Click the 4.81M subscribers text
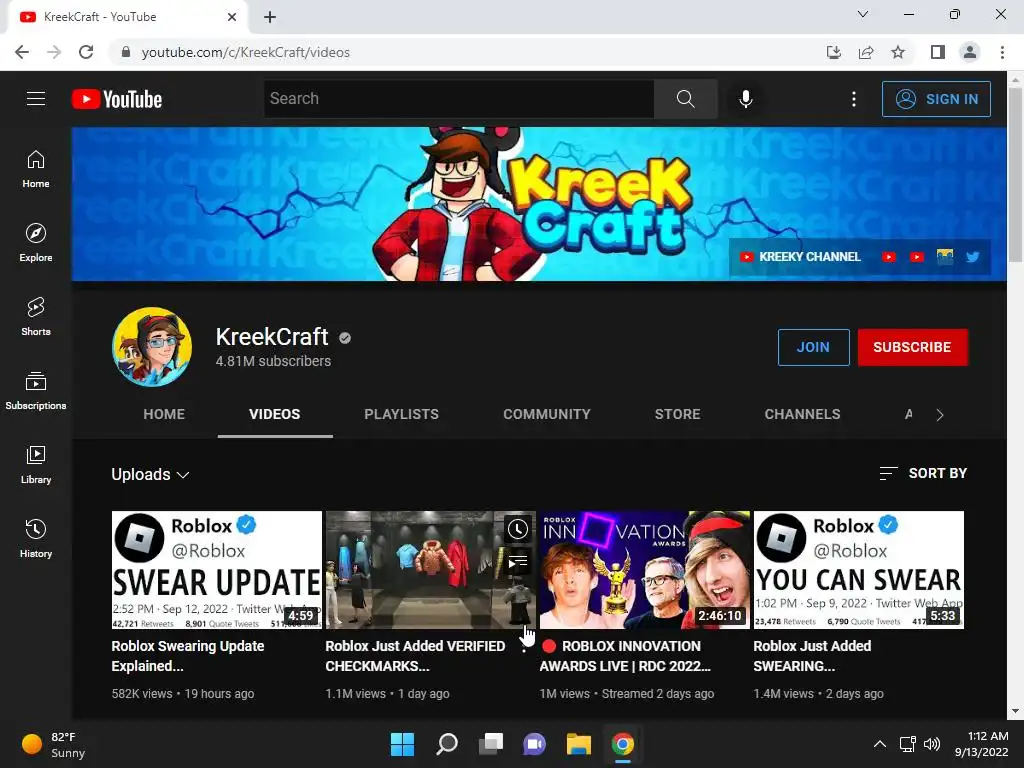The height and width of the screenshot is (768, 1024). 273,361
